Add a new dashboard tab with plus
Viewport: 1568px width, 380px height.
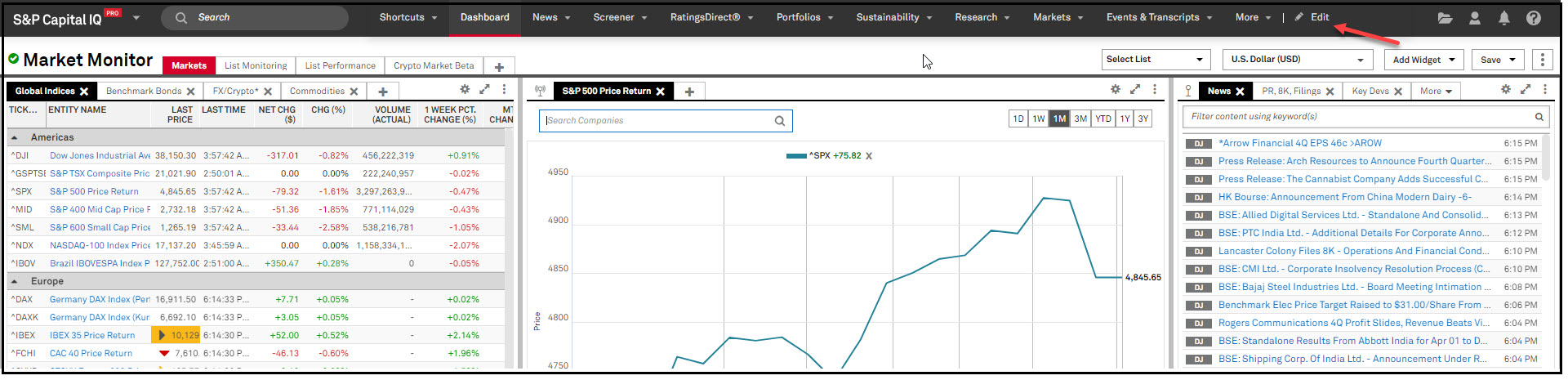click(x=499, y=67)
